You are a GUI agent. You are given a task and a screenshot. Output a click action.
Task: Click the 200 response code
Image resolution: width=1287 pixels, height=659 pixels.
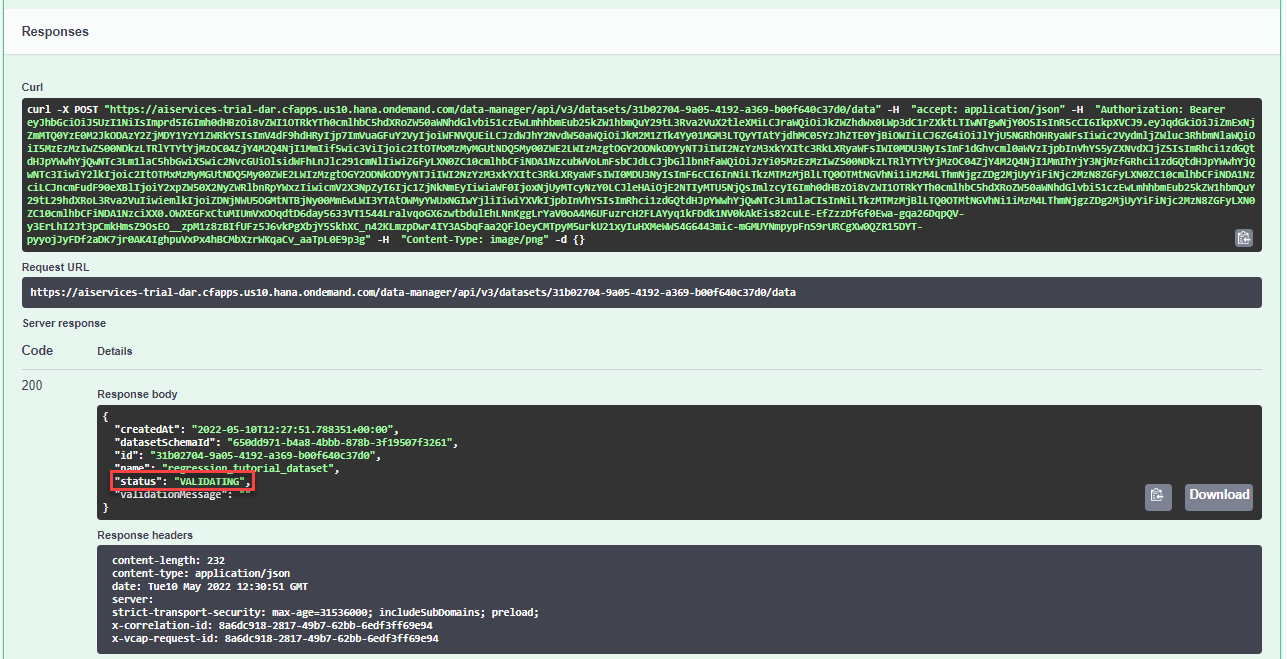32,386
